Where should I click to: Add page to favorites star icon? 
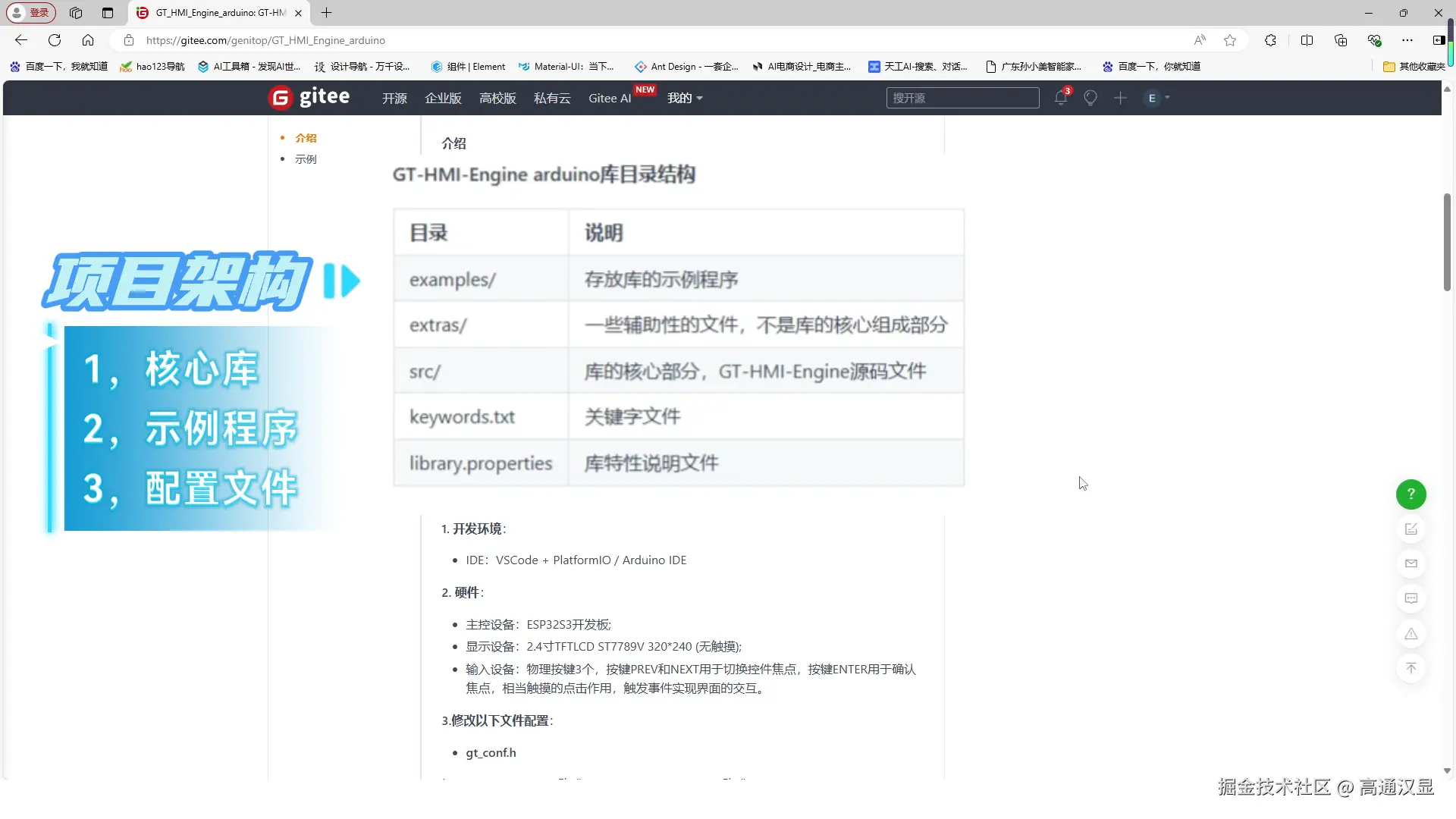point(1230,40)
